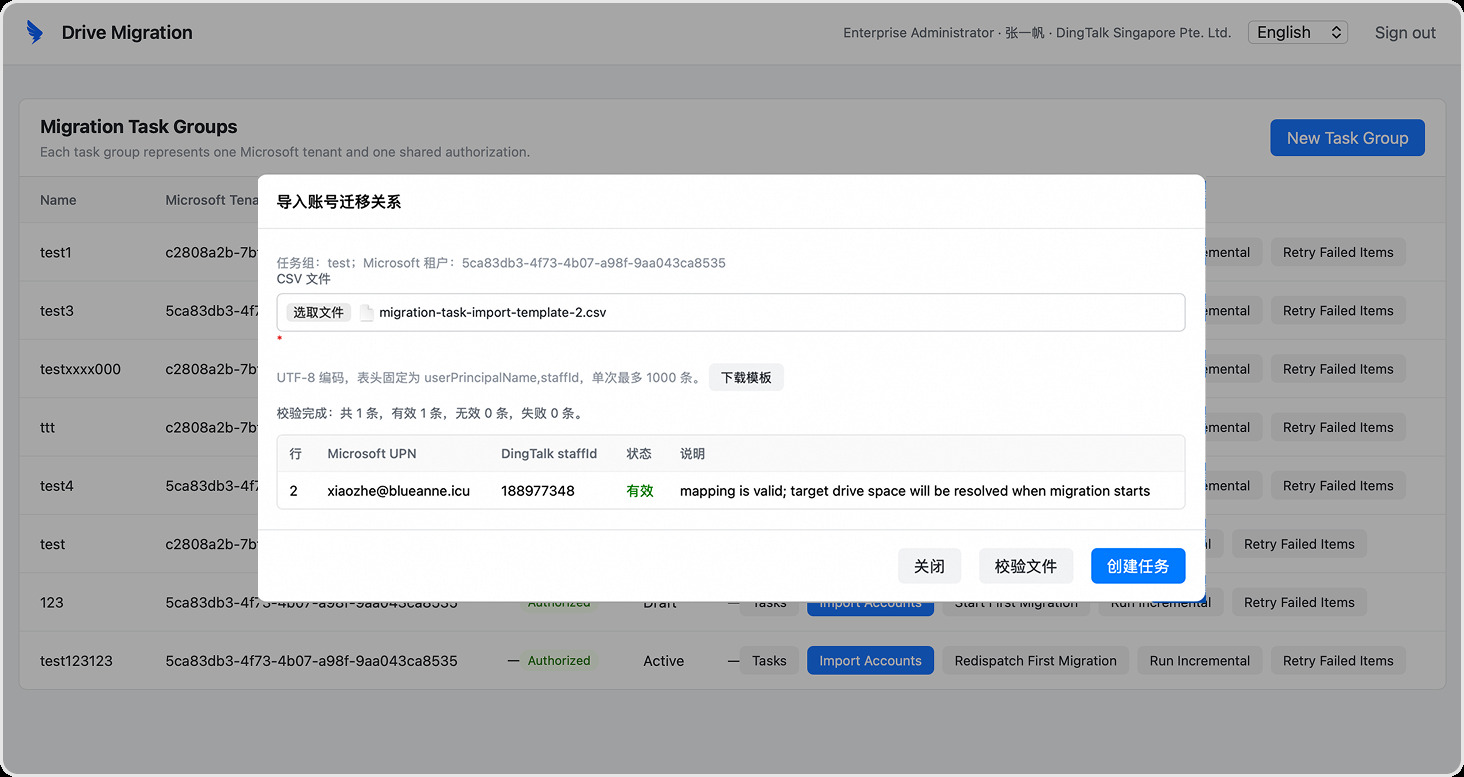The image size is (1464, 777).
Task: Click the testxxxx000 group name
Action: point(80,369)
